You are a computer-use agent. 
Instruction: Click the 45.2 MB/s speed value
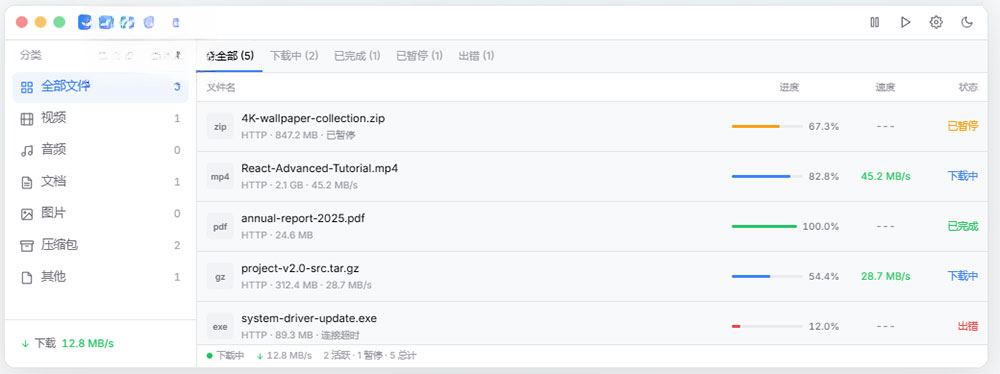point(885,176)
